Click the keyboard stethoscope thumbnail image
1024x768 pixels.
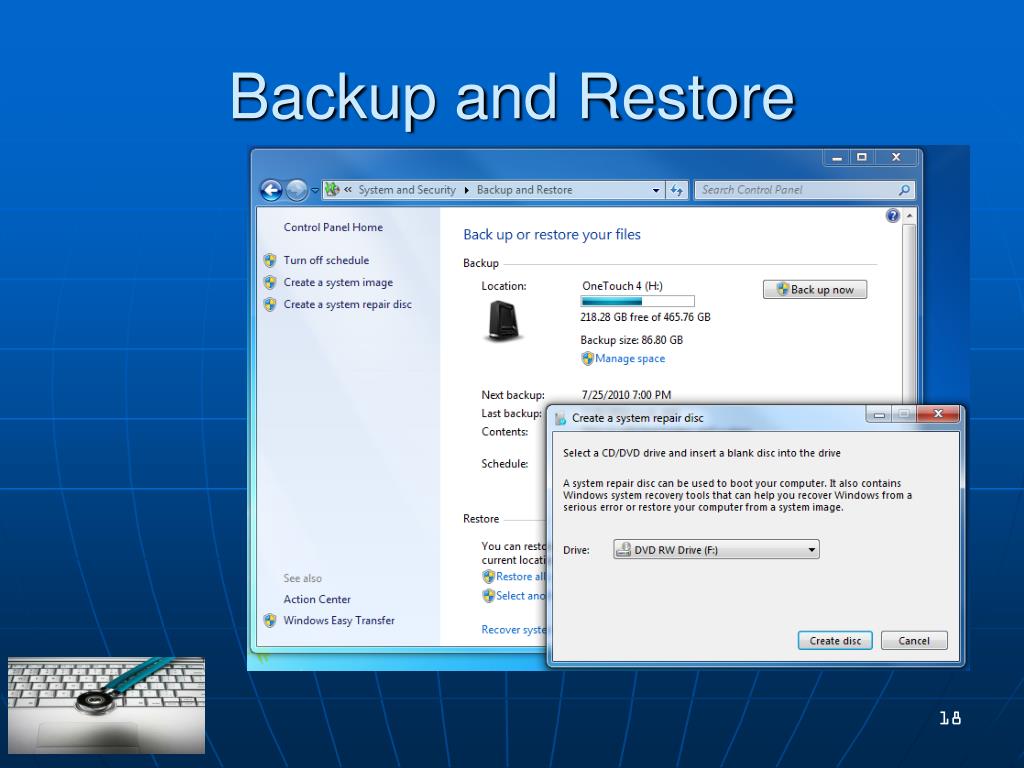[x=106, y=705]
